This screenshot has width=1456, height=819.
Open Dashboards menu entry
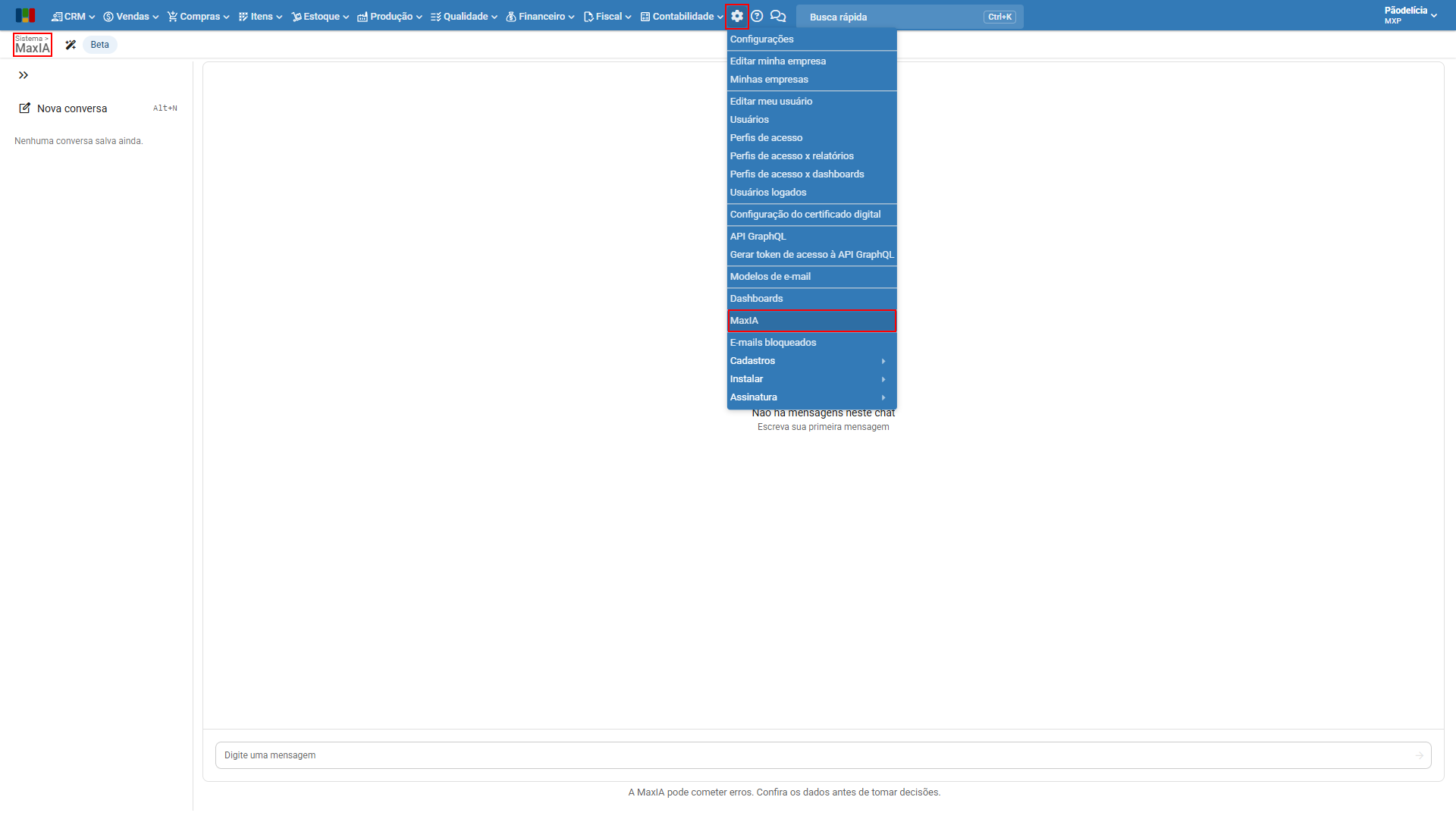811,299
